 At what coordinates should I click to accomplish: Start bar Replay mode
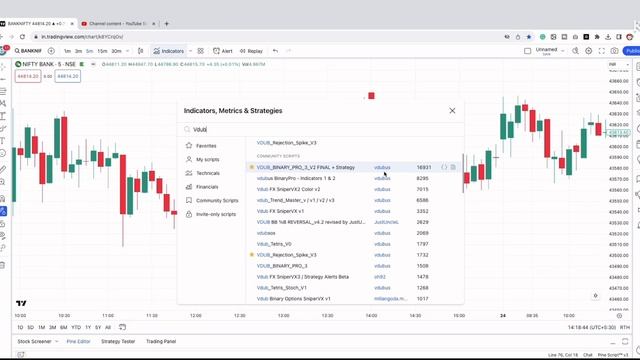(x=251, y=51)
